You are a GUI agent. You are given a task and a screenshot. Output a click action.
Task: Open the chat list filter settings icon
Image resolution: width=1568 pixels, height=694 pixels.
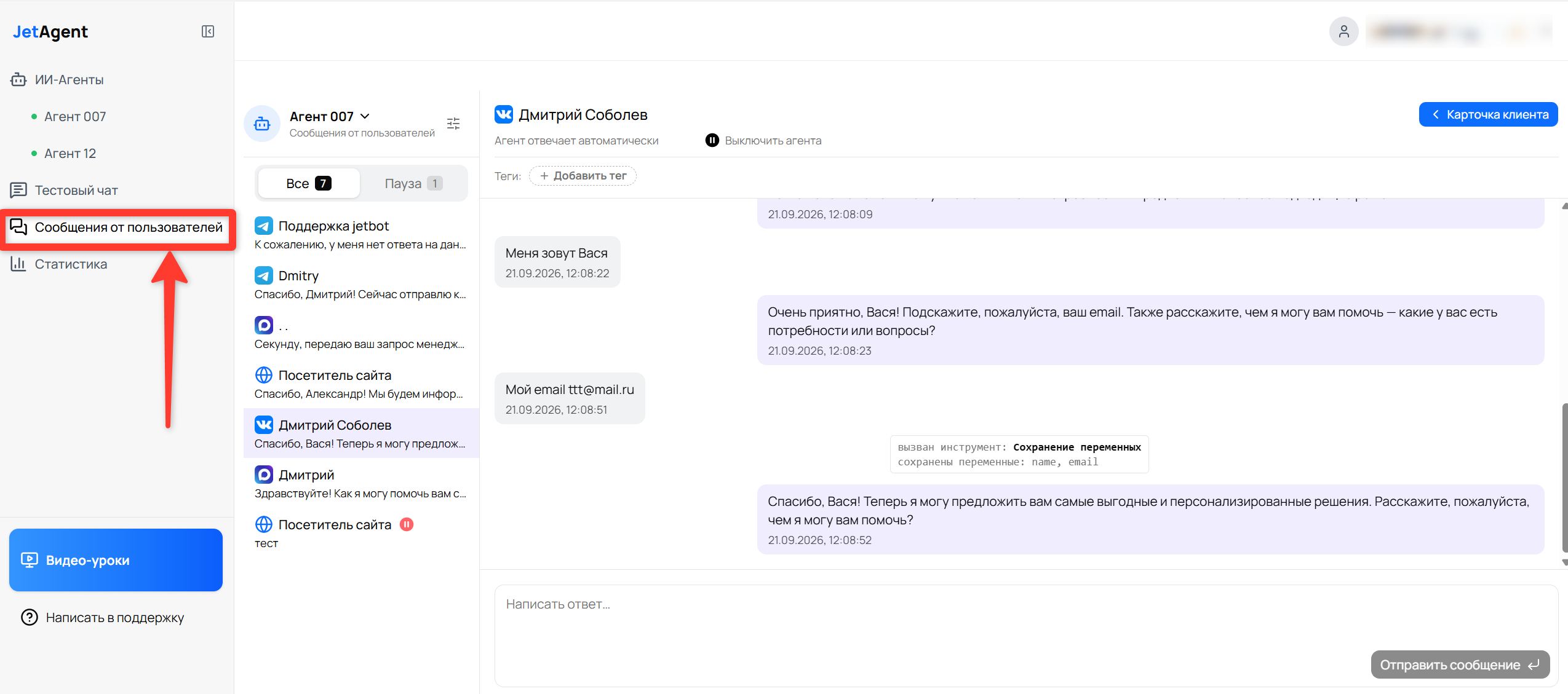tap(453, 124)
